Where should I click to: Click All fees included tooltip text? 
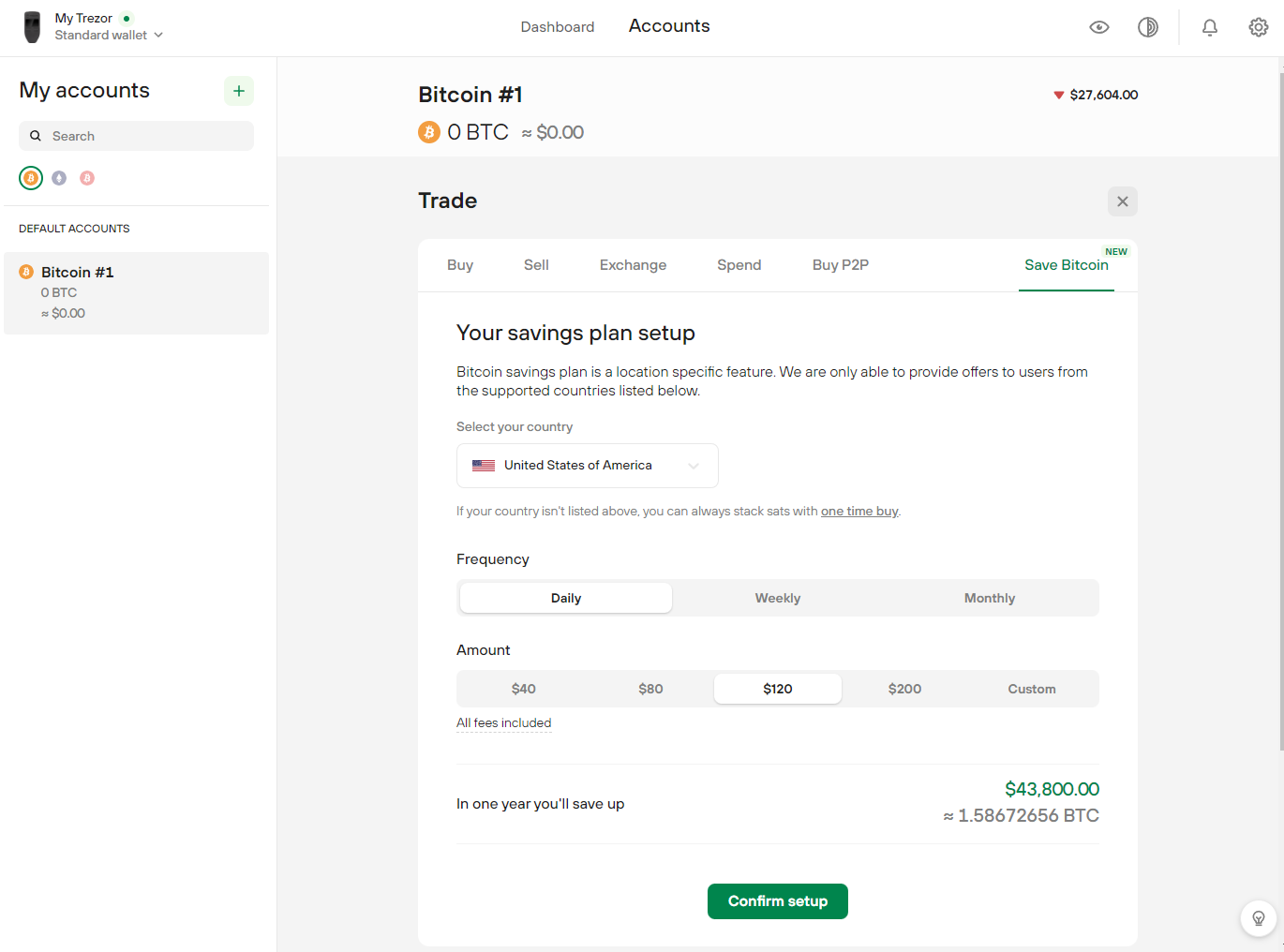(x=504, y=722)
